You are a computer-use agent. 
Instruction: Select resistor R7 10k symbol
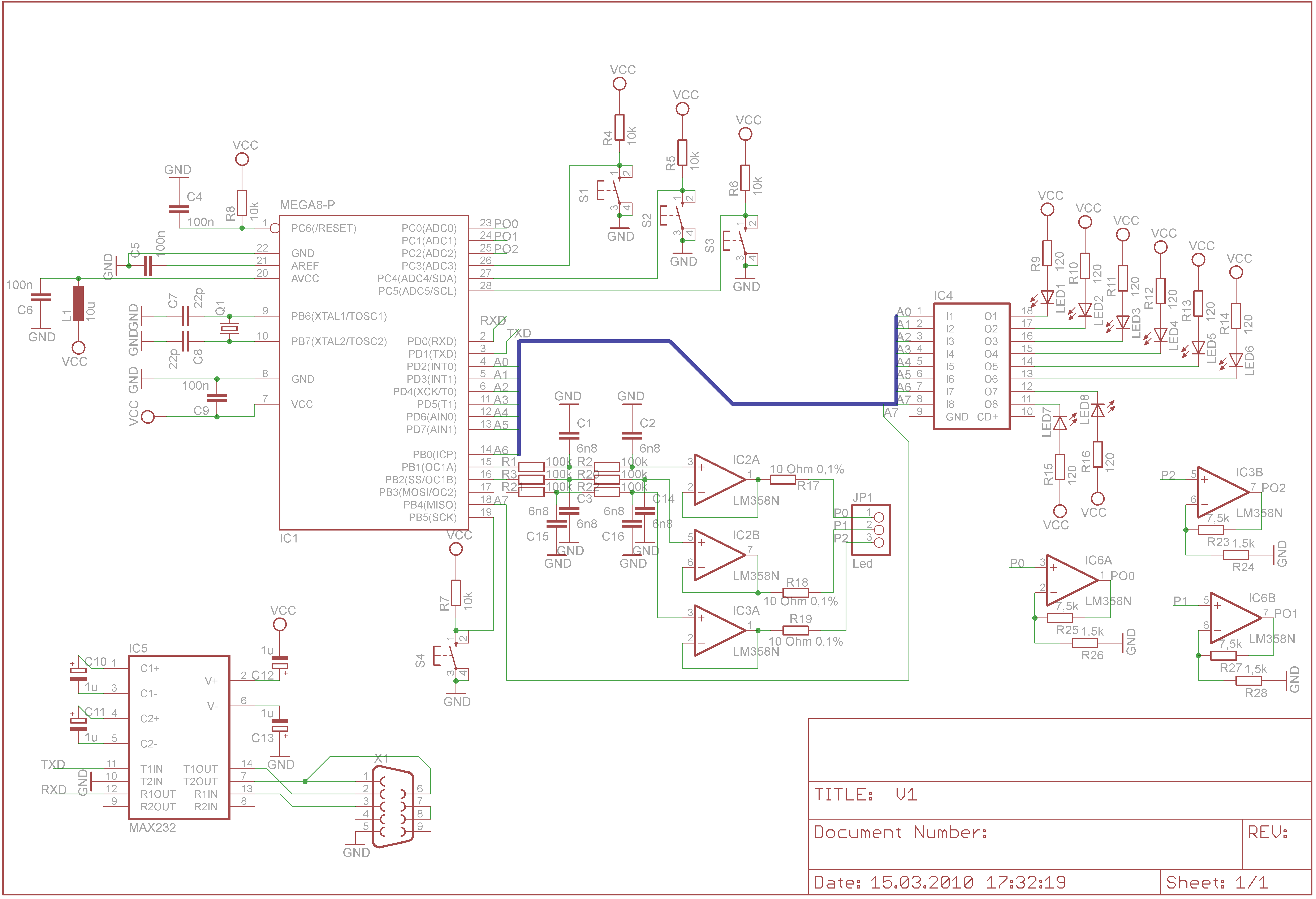pos(456,593)
